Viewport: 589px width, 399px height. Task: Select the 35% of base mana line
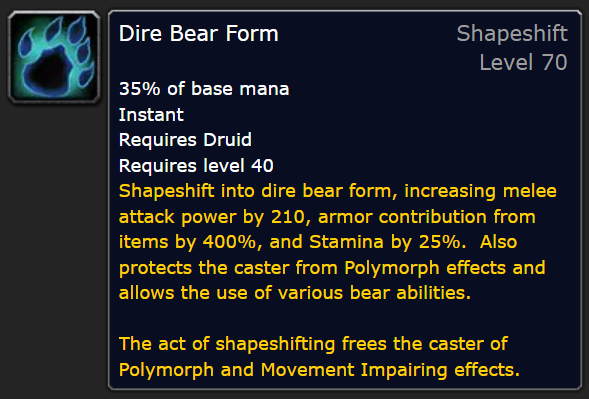pyautogui.click(x=204, y=89)
